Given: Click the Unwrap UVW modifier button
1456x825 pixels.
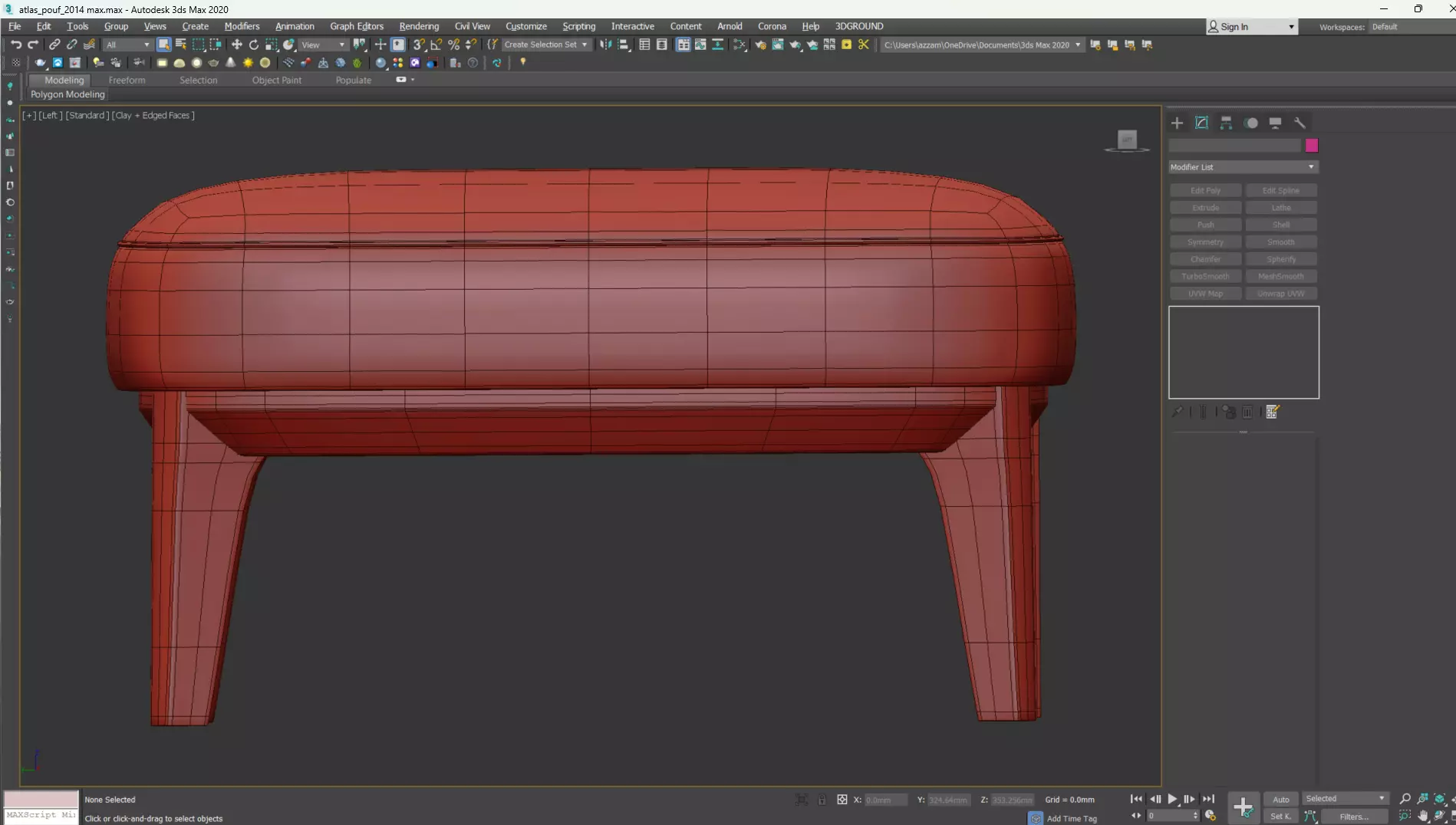Looking at the screenshot, I should (1281, 294).
